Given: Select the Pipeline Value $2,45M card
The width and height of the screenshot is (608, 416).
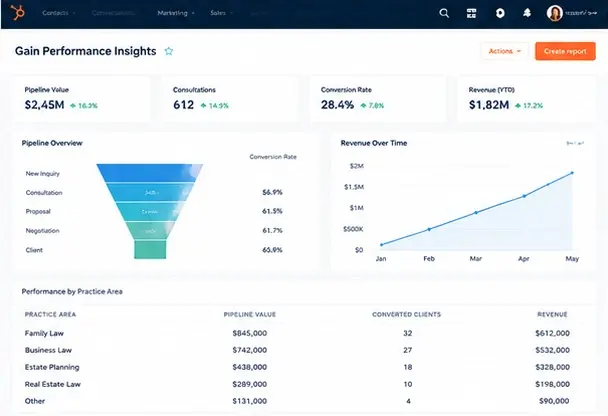Looking at the screenshot, I should pyautogui.click(x=81, y=99).
